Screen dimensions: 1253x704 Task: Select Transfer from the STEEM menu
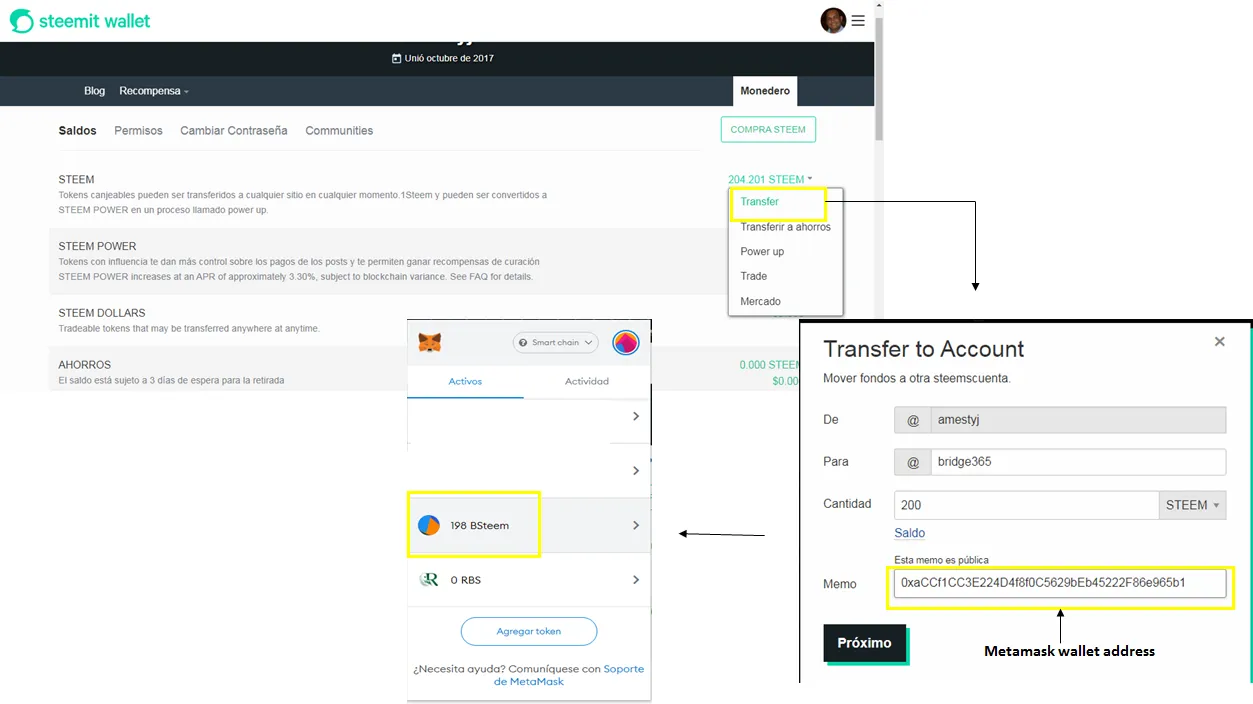coord(760,202)
